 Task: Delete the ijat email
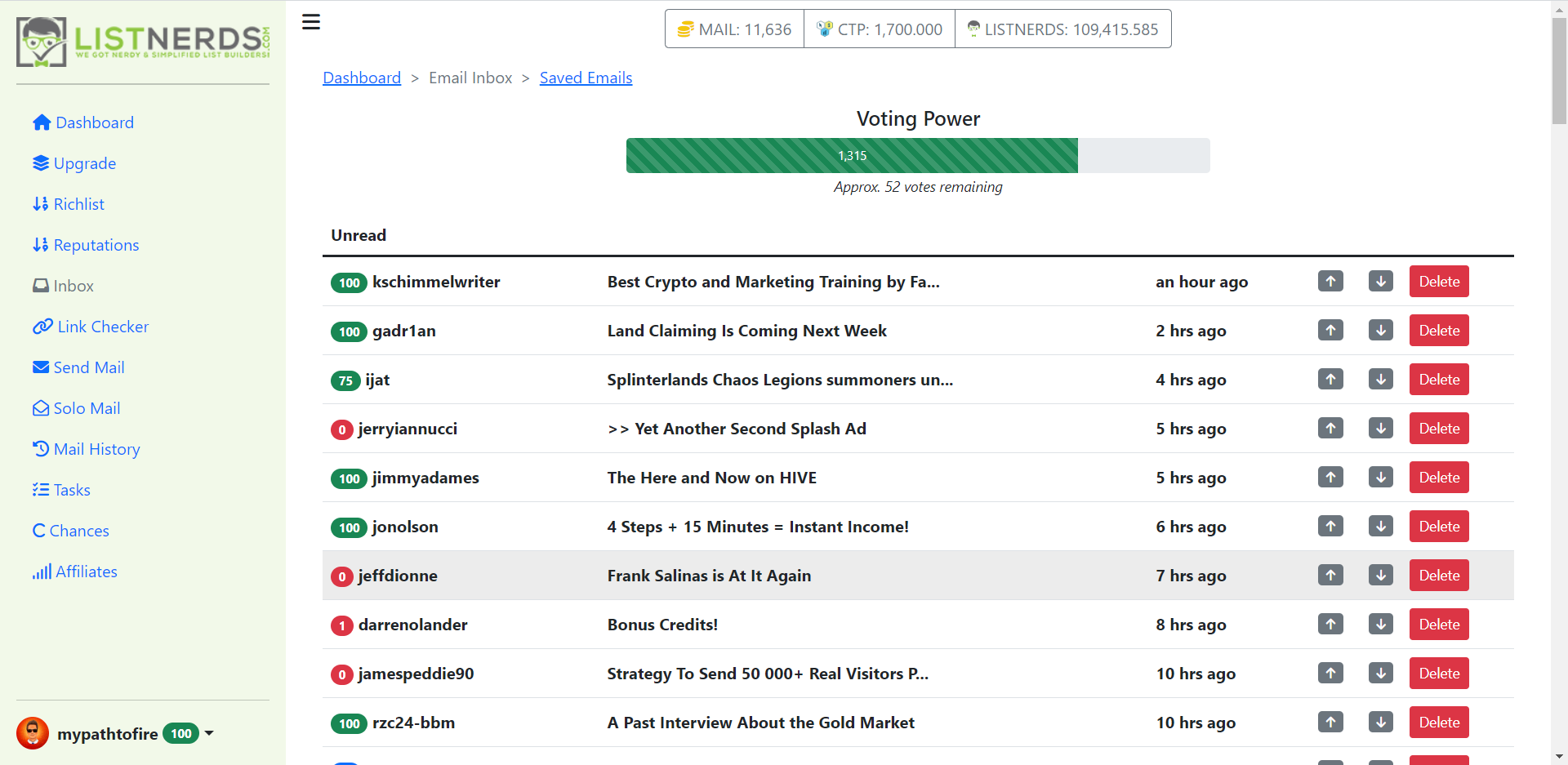point(1439,380)
